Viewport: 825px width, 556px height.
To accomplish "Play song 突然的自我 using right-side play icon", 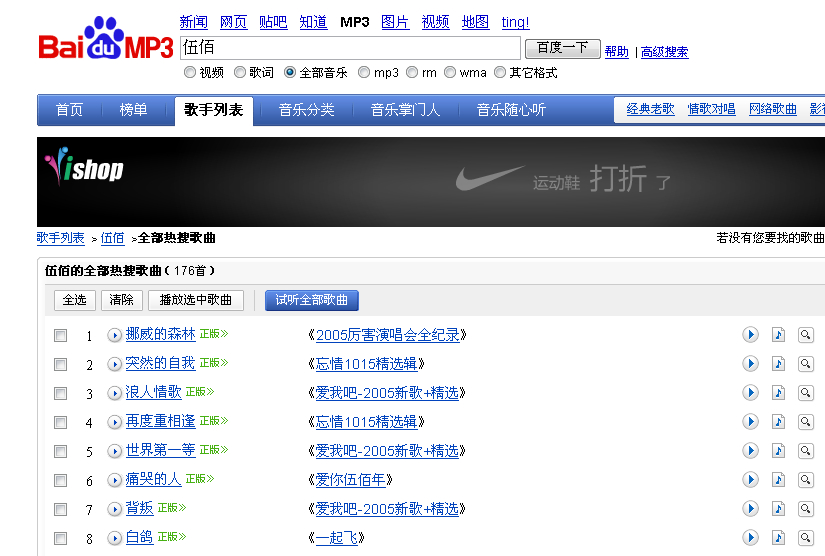I will (x=750, y=363).
